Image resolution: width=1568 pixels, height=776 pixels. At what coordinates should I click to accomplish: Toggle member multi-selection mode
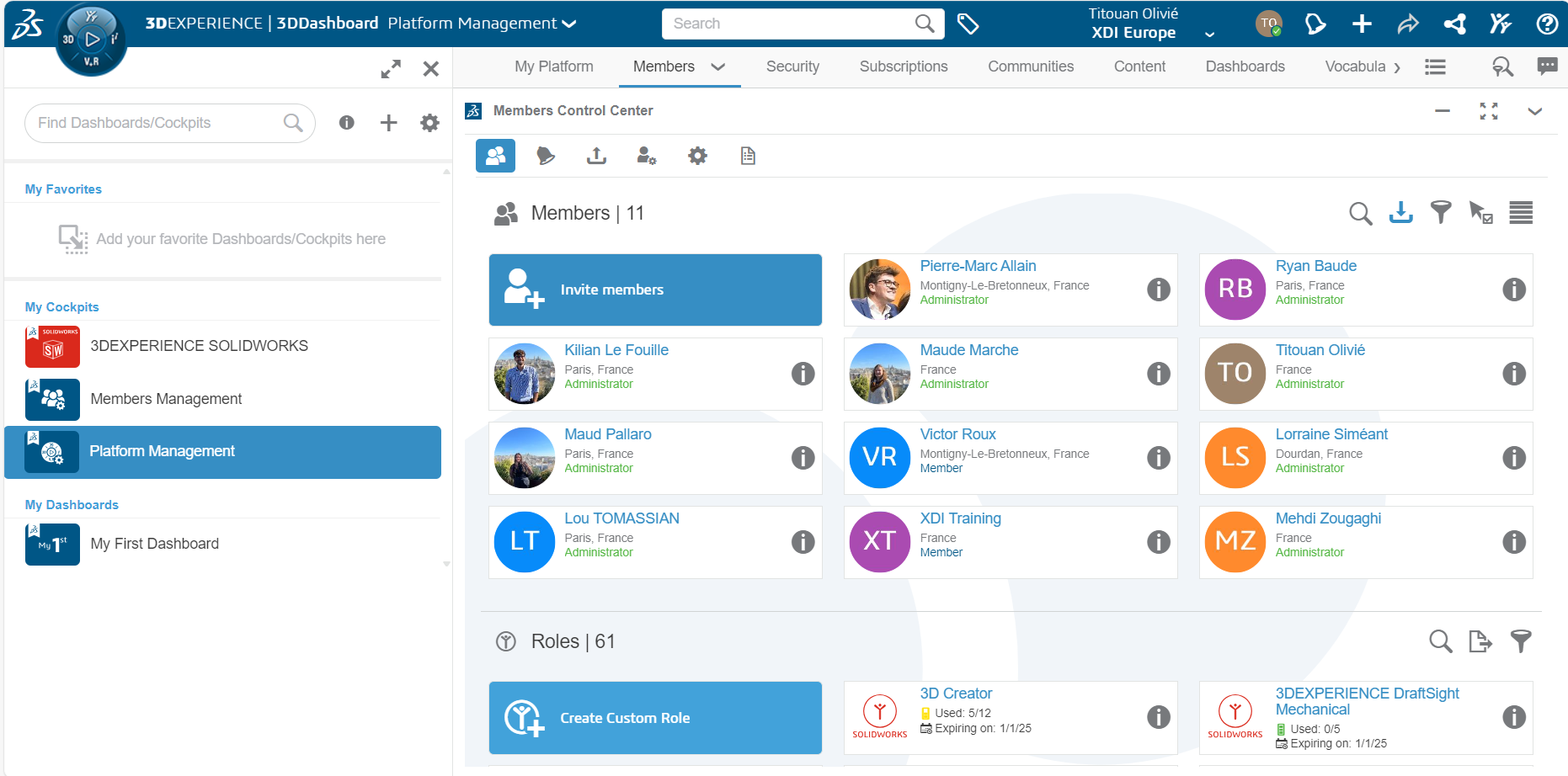pos(1480,213)
